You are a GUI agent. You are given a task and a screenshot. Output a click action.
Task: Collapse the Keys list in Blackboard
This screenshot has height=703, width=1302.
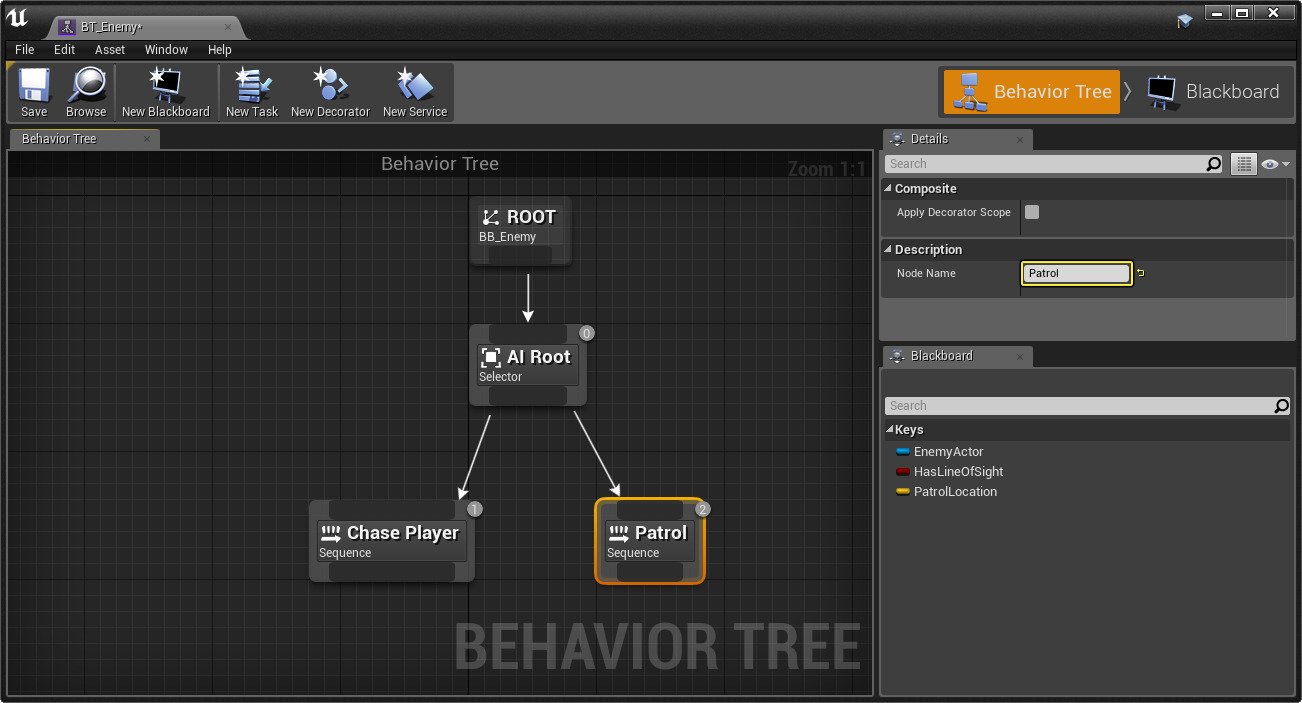tap(892, 429)
